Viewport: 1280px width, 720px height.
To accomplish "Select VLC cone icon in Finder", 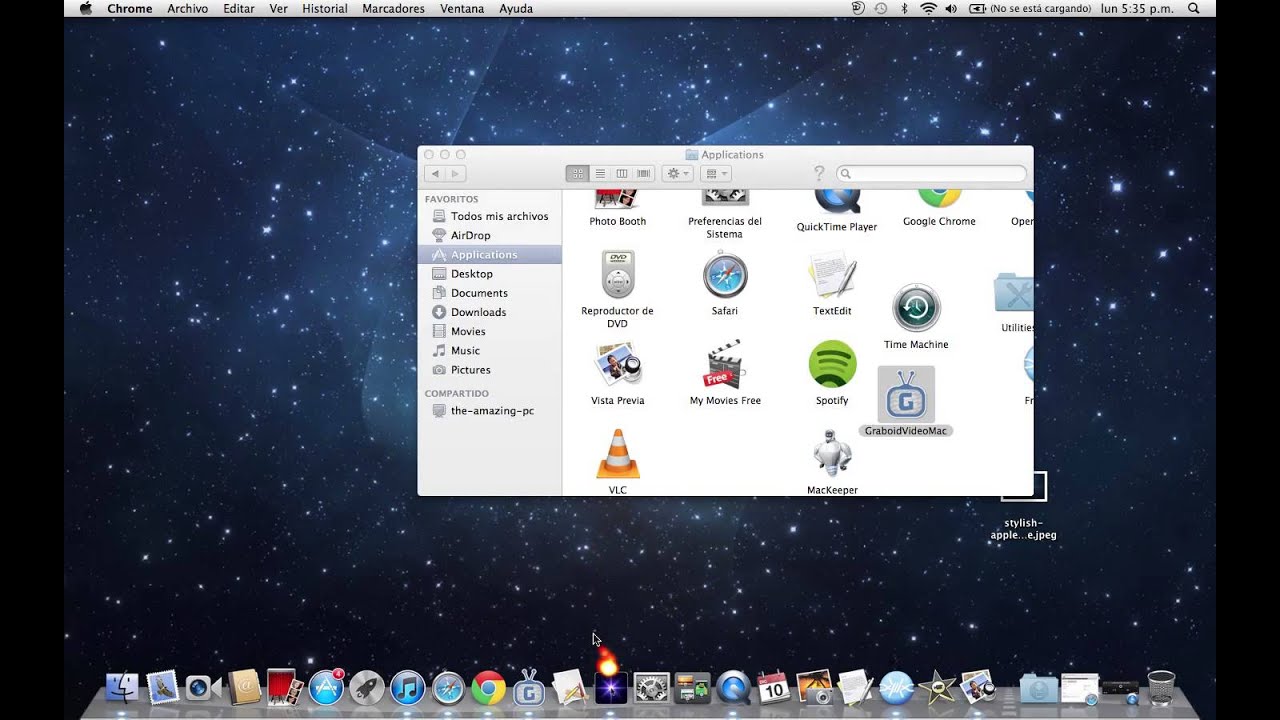I will tap(617, 455).
